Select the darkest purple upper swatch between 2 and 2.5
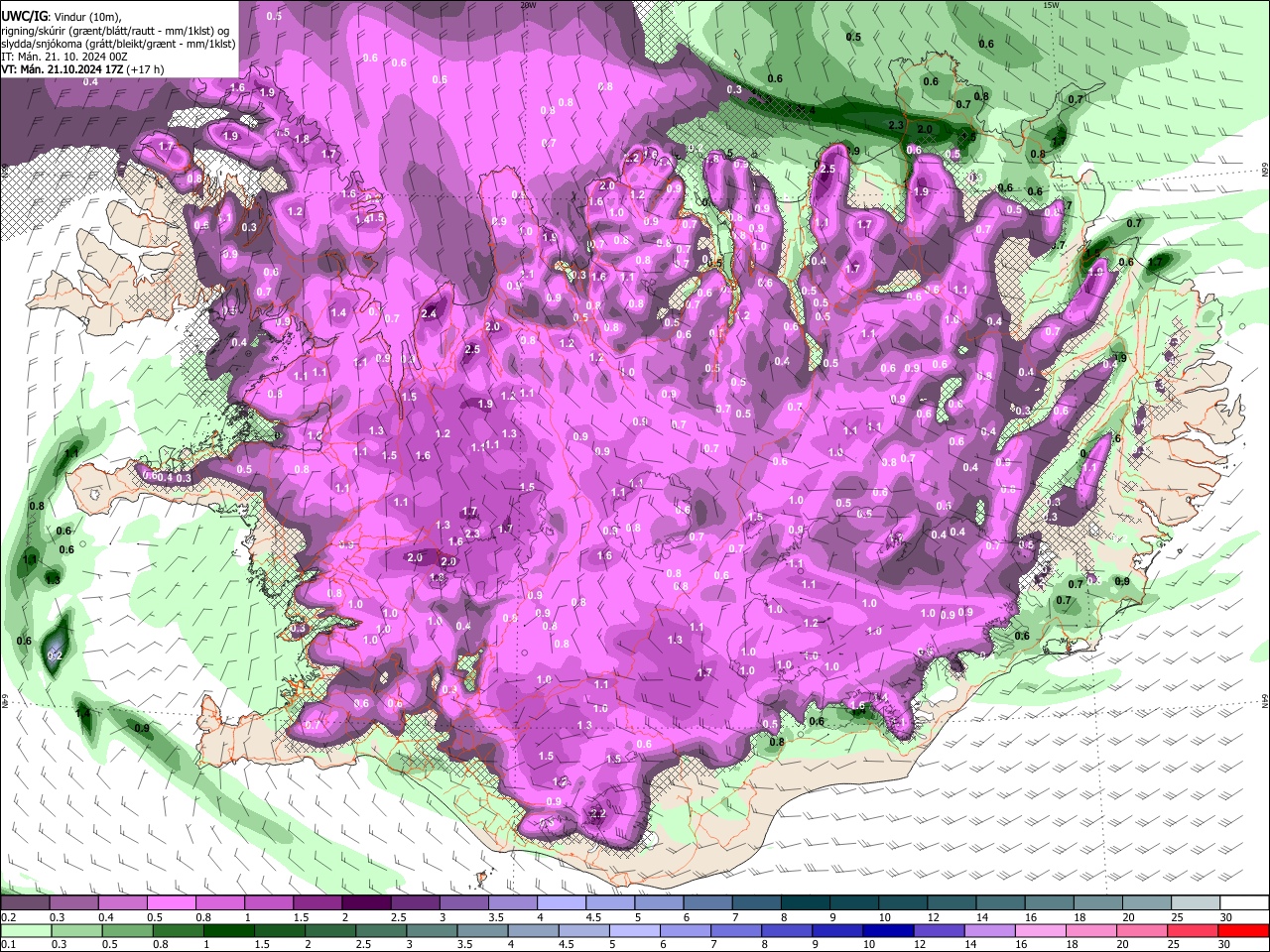 [366, 903]
